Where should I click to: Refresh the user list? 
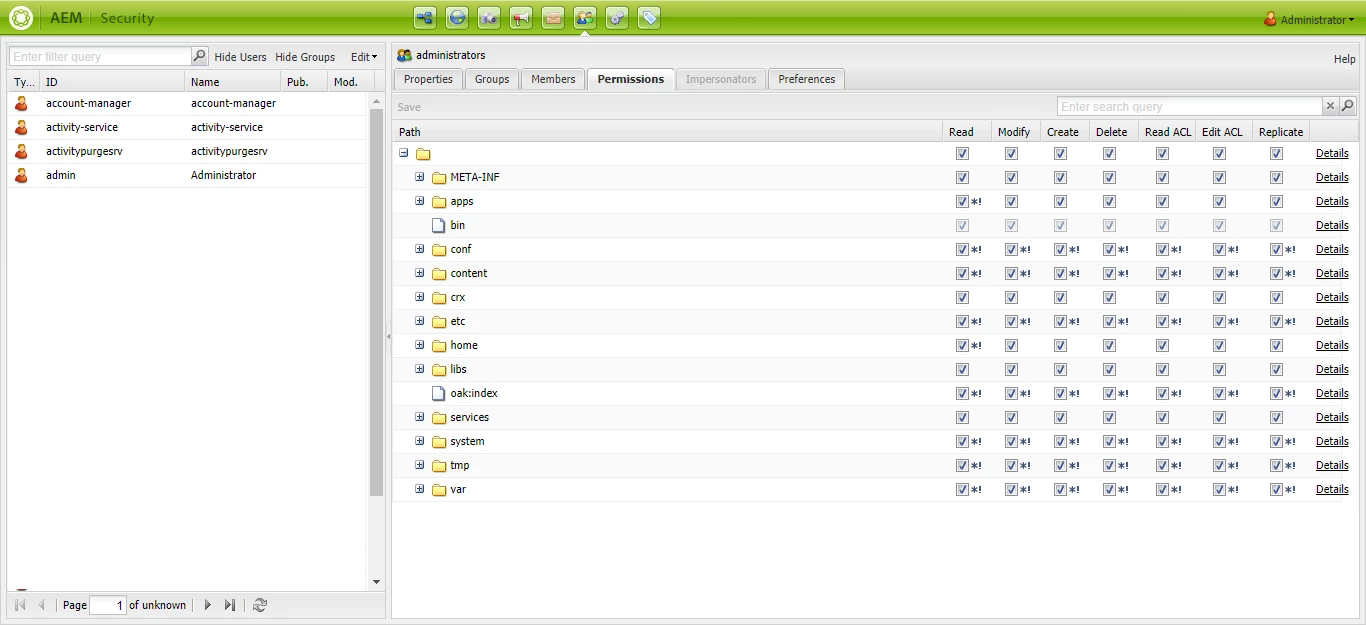(x=260, y=605)
